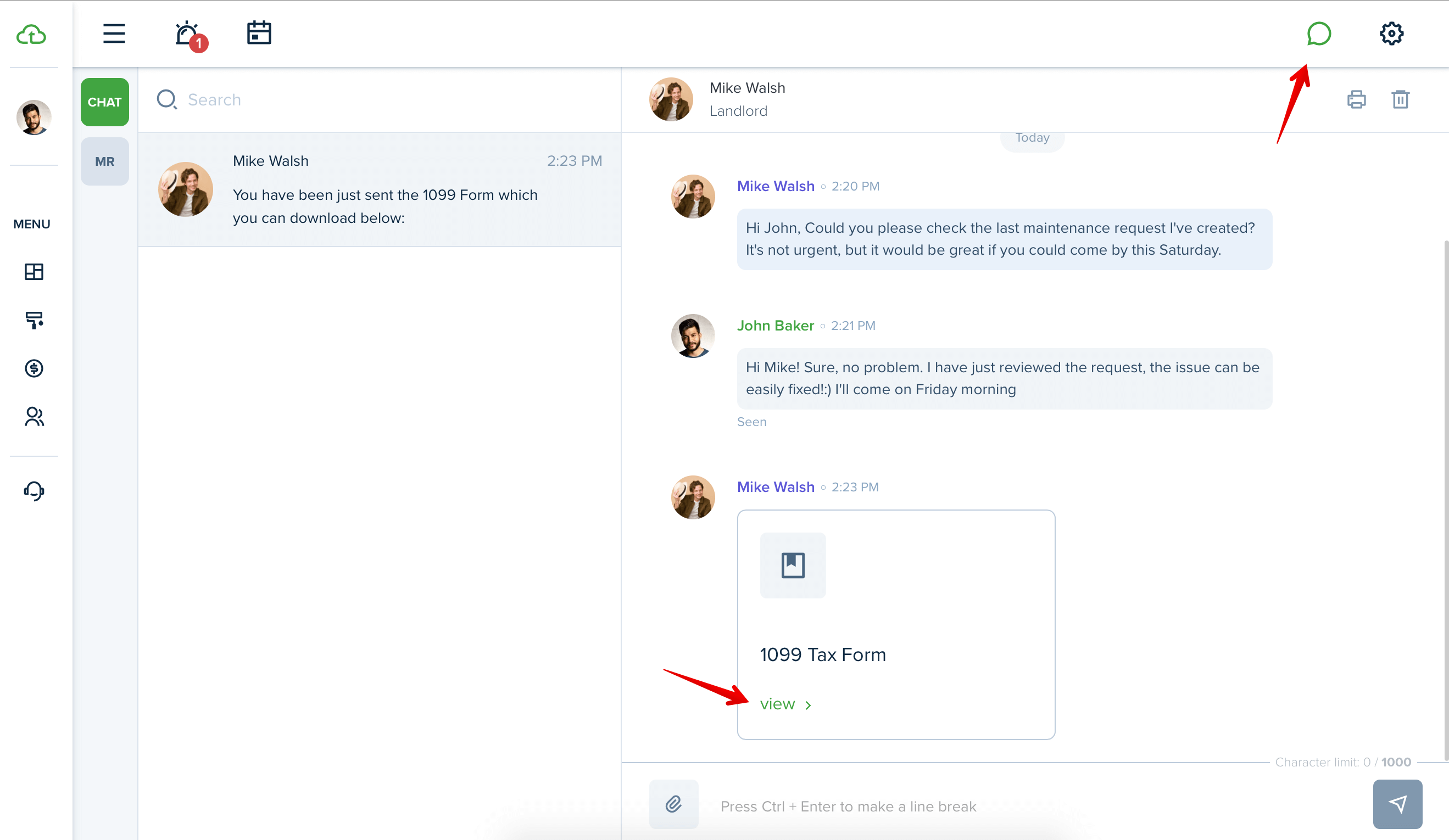Click the 2:23 PM time in conversation list

[574, 161]
